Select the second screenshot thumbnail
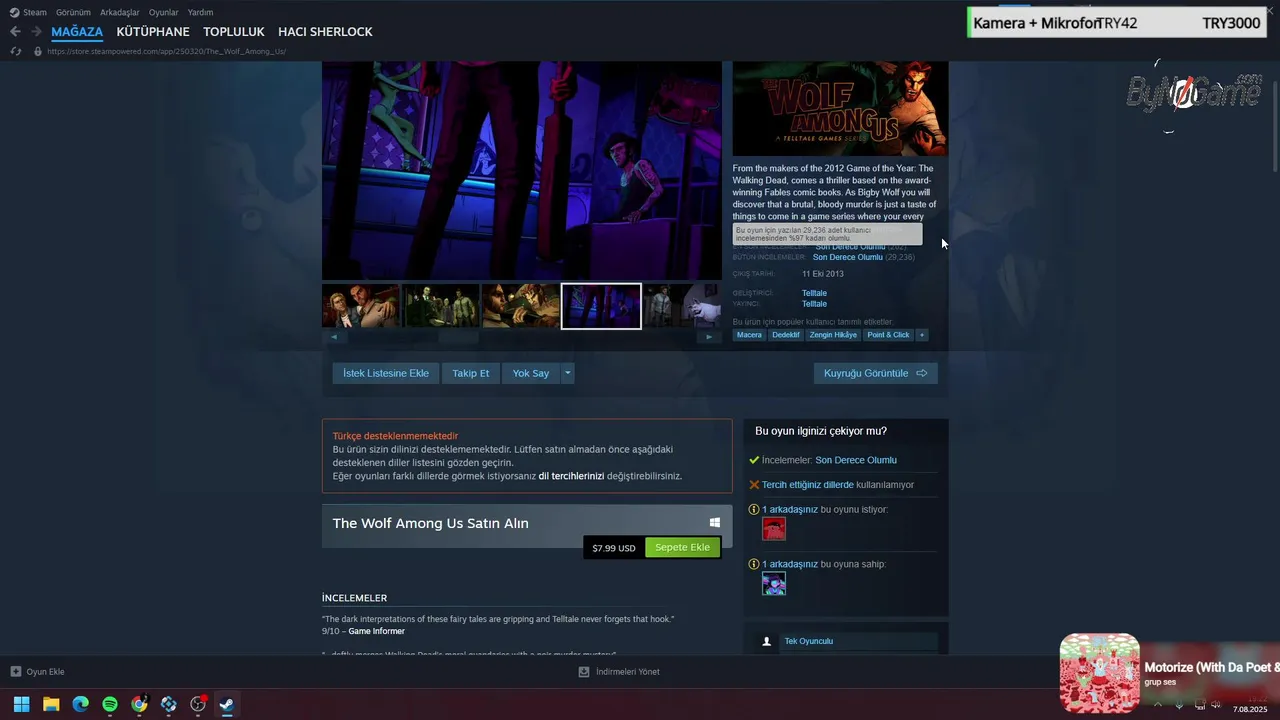1280x720 pixels. [x=441, y=306]
